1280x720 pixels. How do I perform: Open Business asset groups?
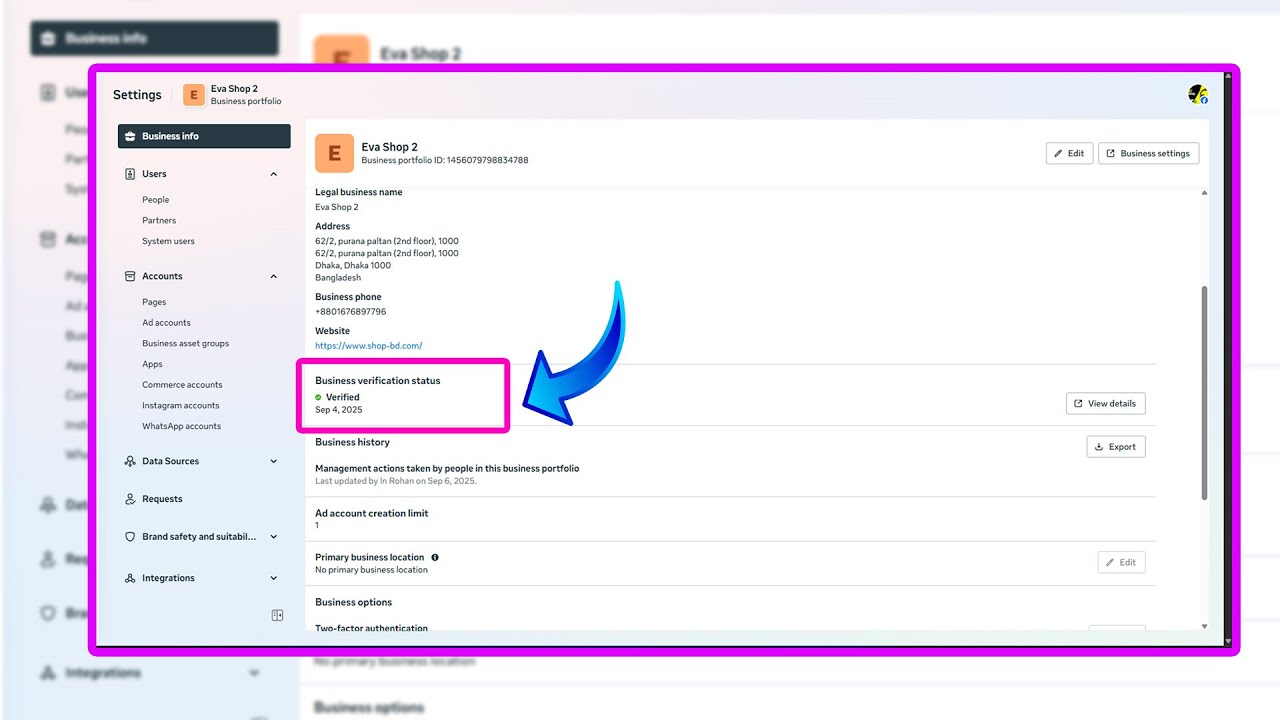[x=185, y=343]
